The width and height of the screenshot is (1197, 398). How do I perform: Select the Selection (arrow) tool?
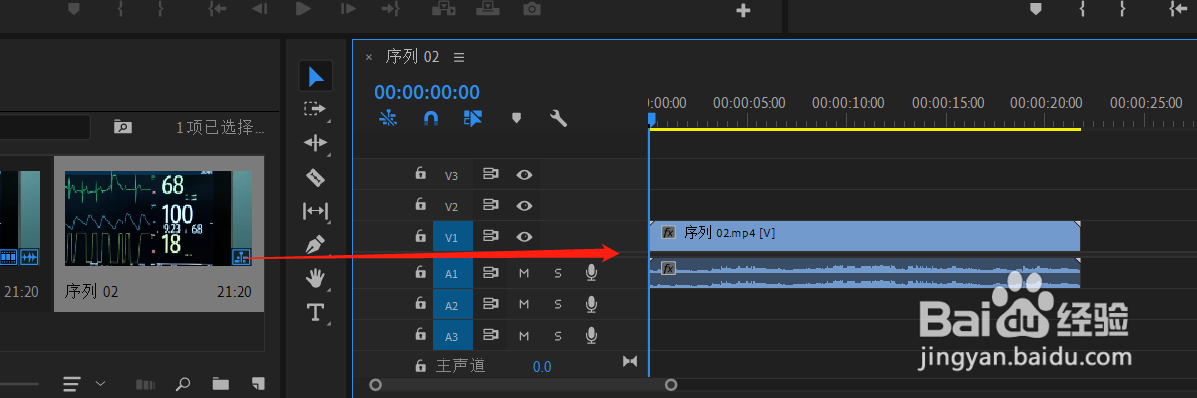coord(316,76)
